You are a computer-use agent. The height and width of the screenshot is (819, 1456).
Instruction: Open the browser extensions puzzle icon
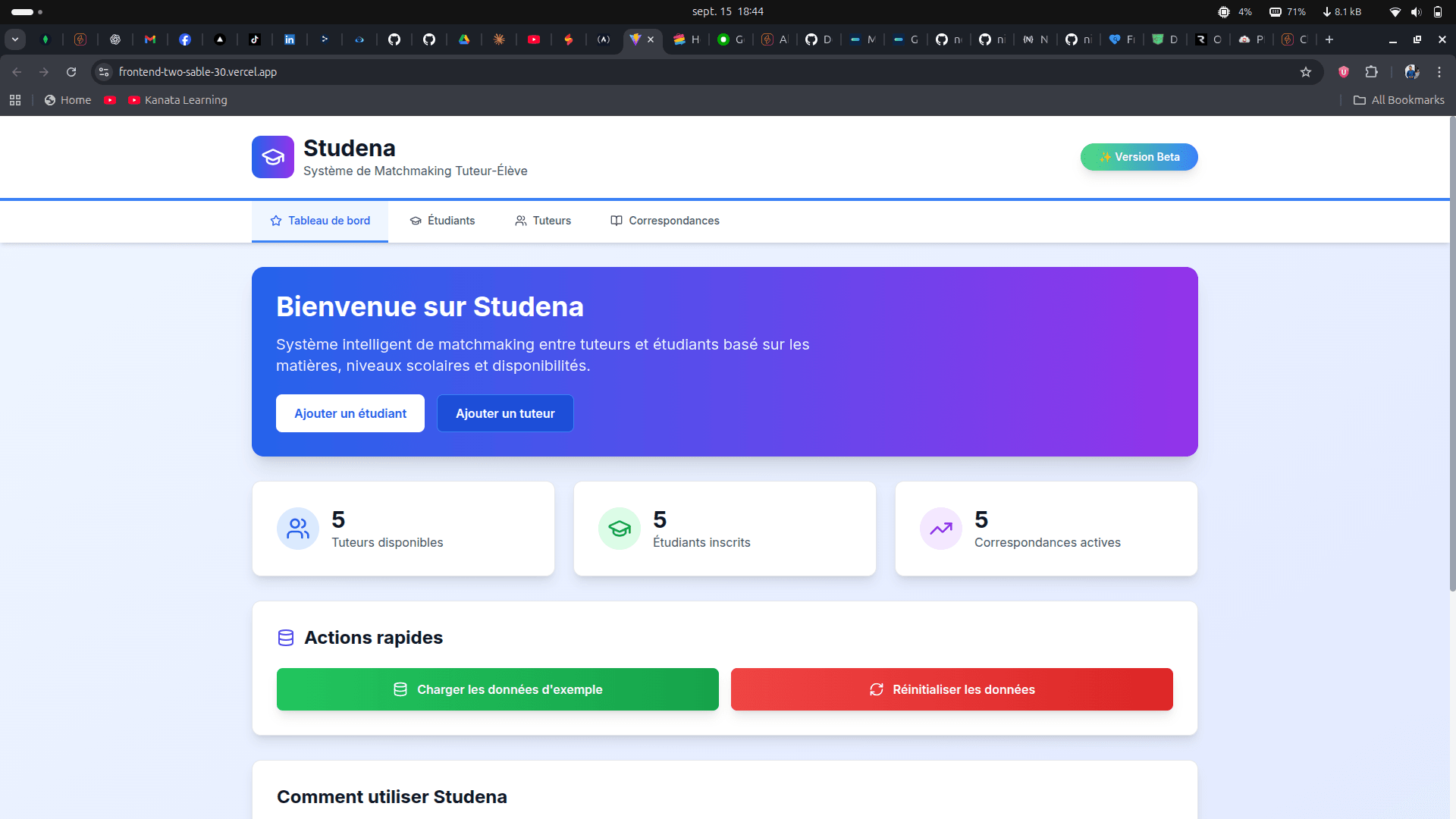[1373, 72]
